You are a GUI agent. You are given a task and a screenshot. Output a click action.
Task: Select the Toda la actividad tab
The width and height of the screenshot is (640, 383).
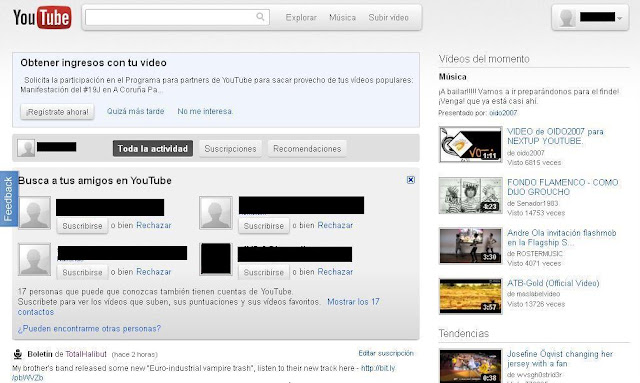pyautogui.click(x=153, y=149)
